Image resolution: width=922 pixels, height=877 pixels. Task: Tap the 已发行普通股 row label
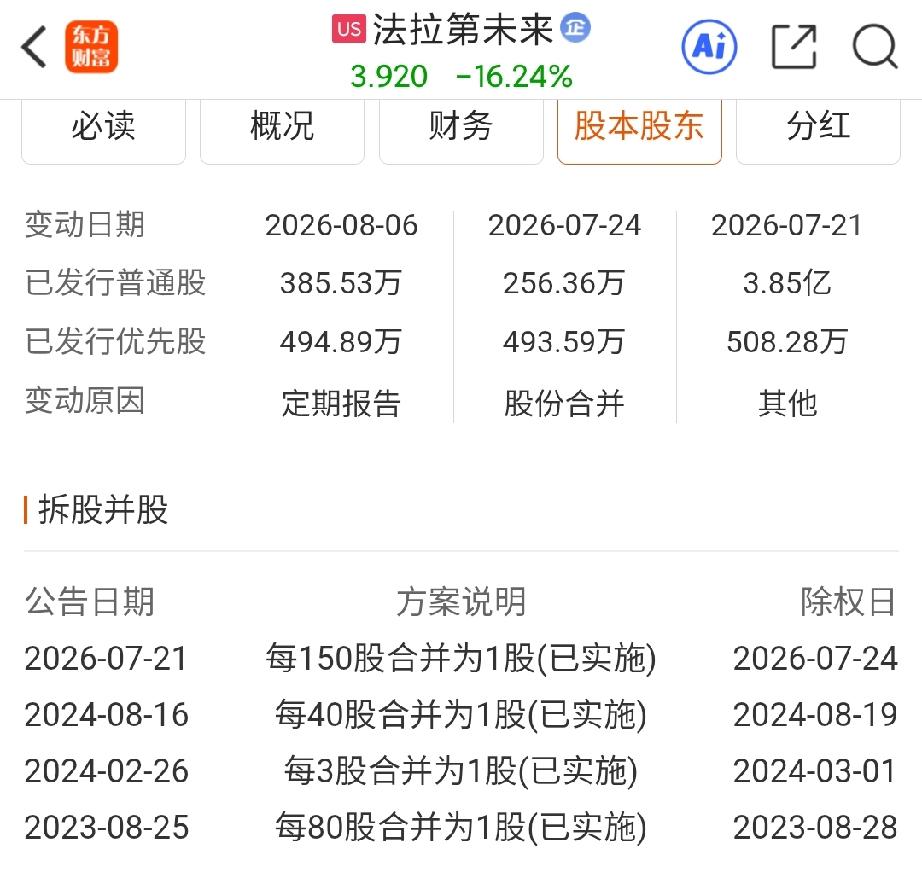click(115, 282)
